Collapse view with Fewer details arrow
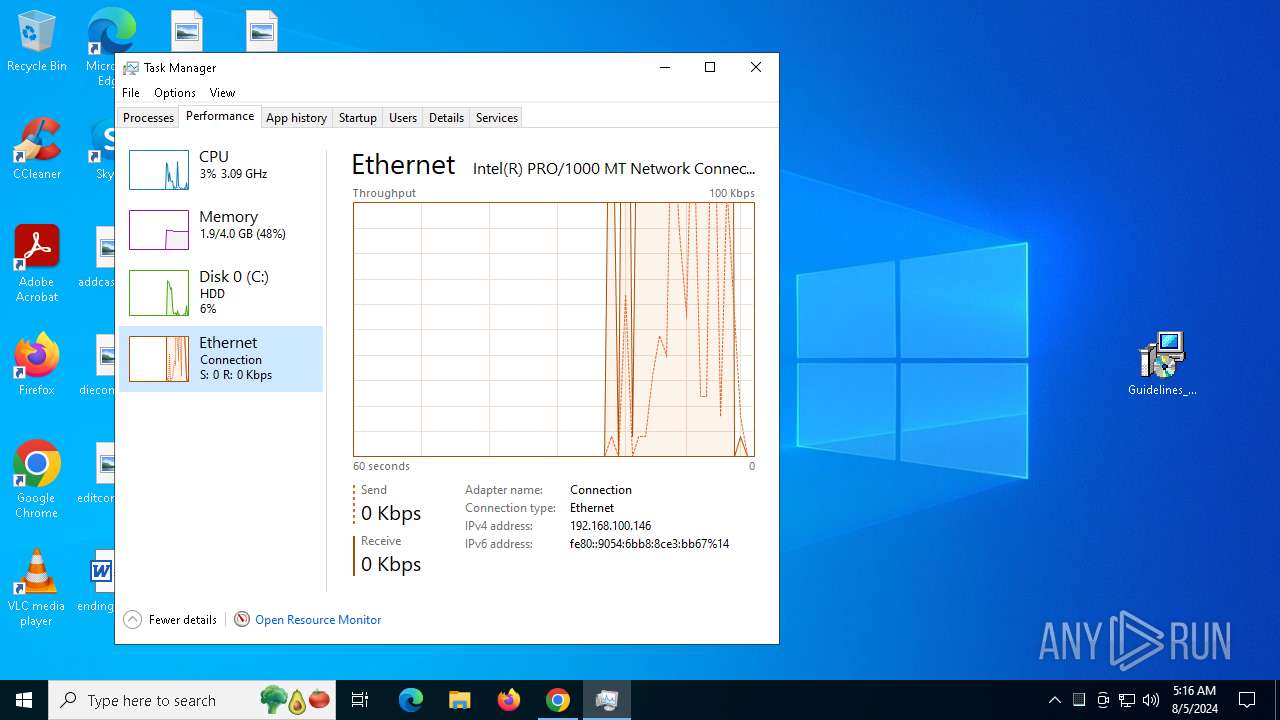1280x720 pixels. point(132,620)
